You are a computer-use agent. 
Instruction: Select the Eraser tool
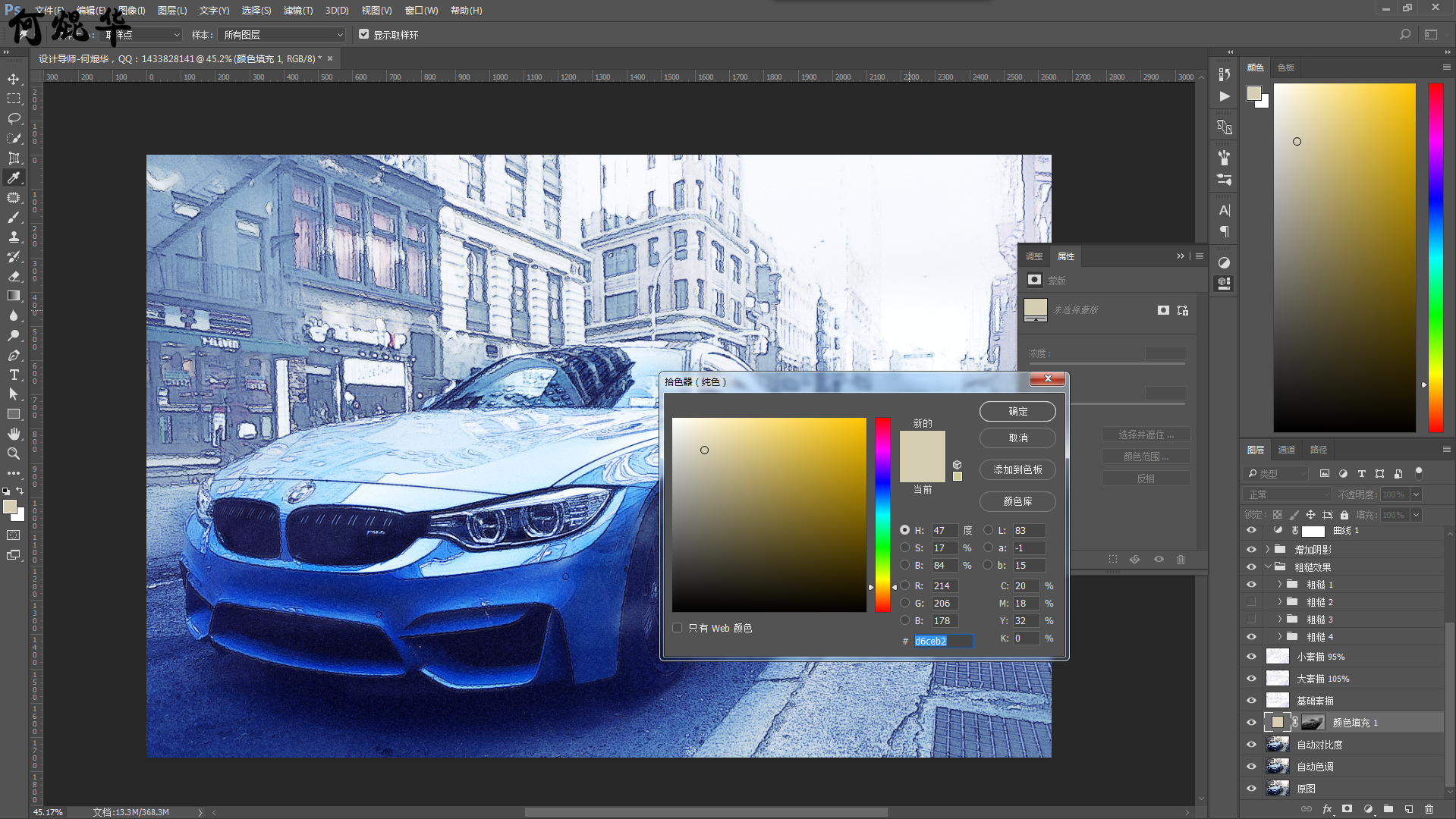coord(14,277)
